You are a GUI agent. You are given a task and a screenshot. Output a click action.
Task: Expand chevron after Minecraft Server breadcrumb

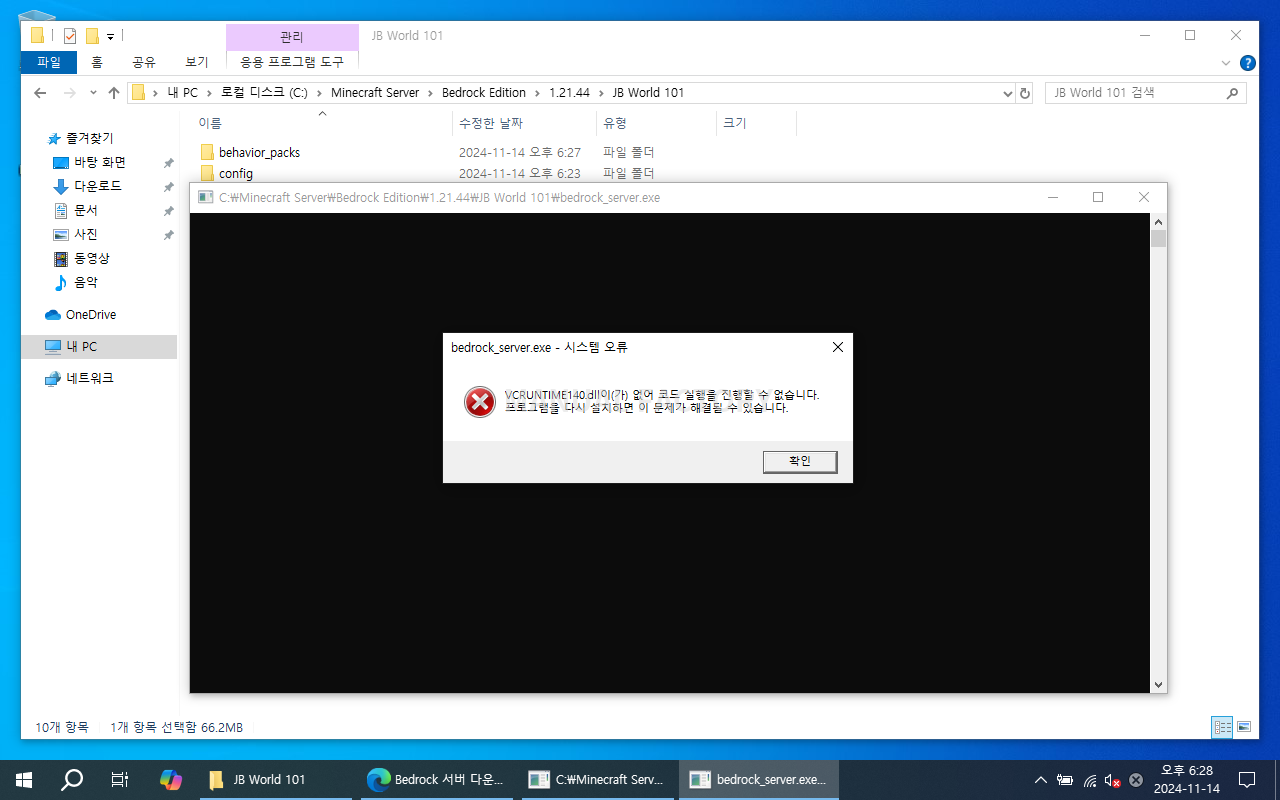click(x=430, y=93)
